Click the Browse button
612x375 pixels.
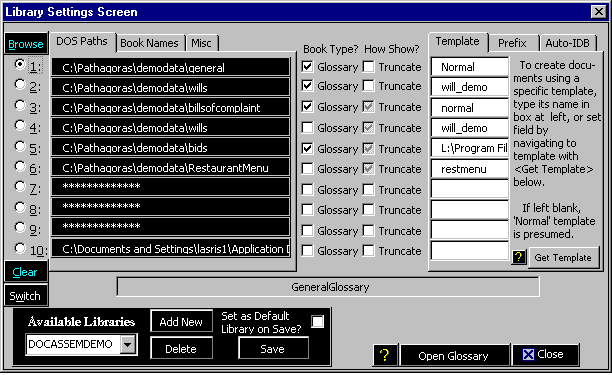click(26, 44)
